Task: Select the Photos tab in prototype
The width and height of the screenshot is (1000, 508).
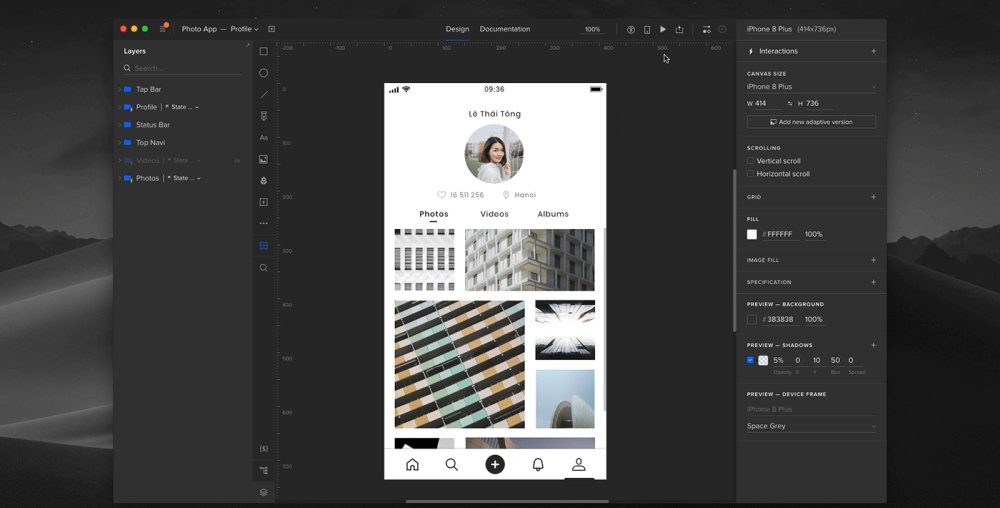Action: (434, 214)
